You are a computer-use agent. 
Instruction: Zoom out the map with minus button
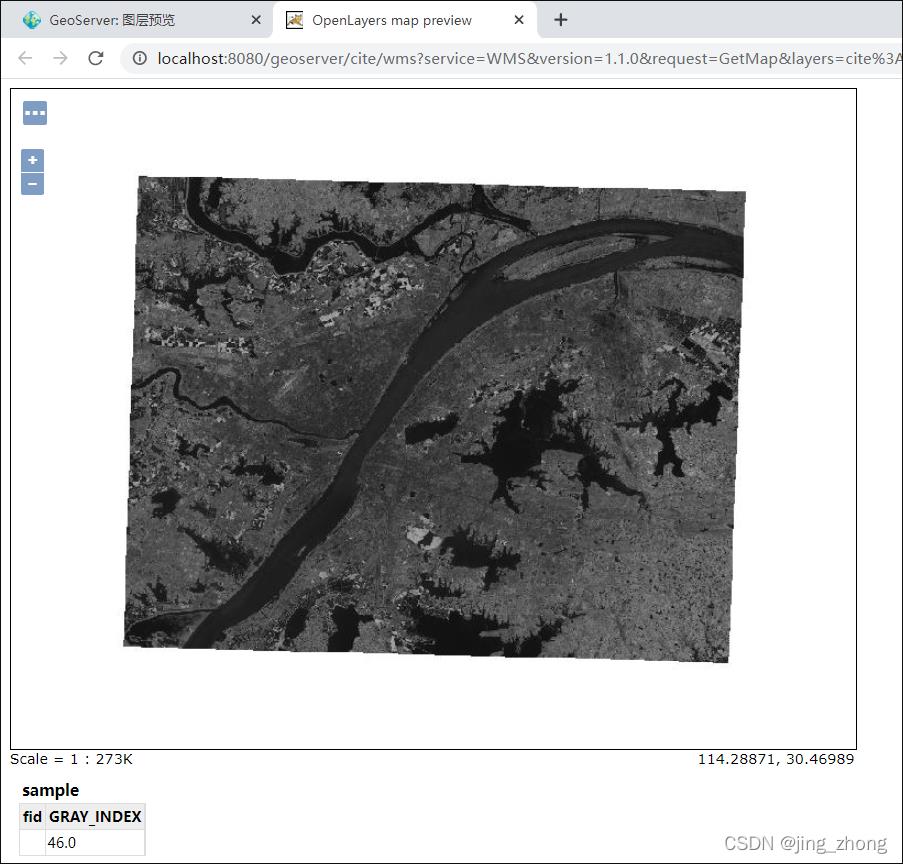33,184
